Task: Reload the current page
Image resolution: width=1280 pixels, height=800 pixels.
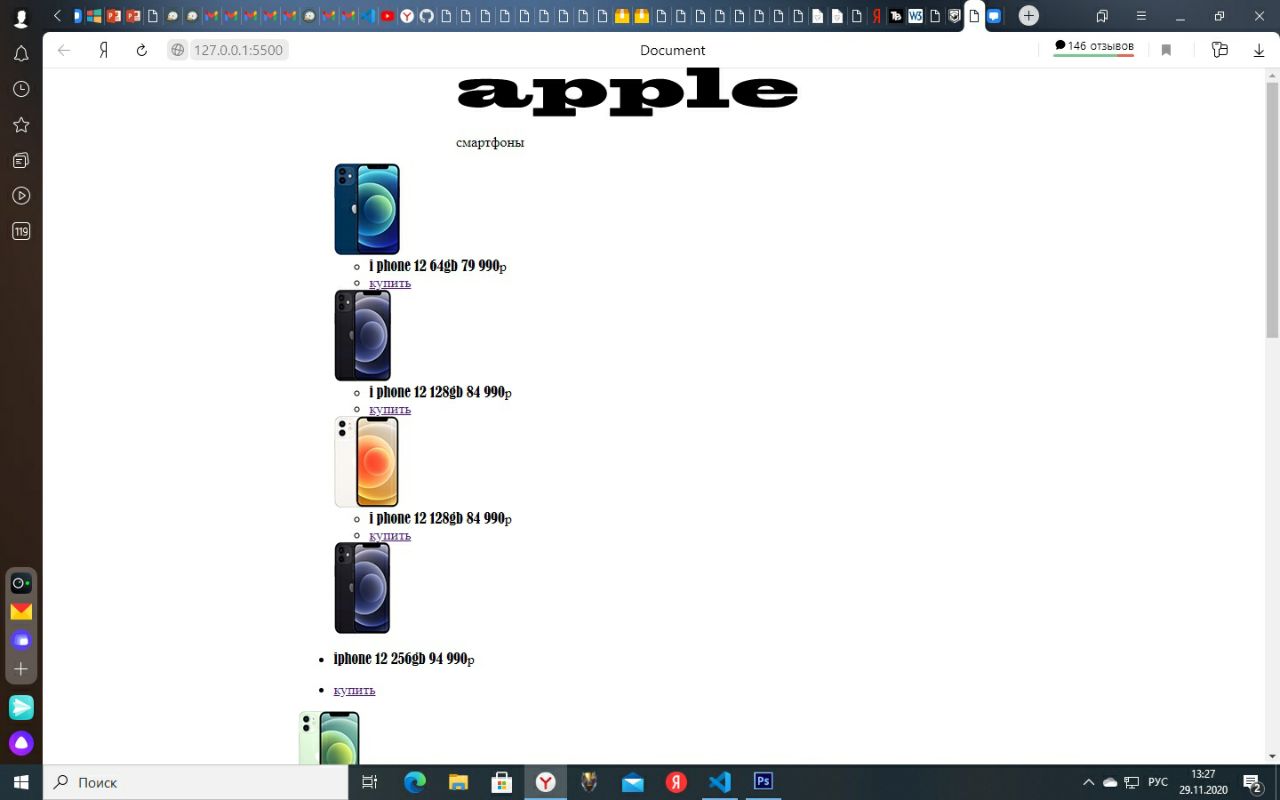Action: point(141,50)
